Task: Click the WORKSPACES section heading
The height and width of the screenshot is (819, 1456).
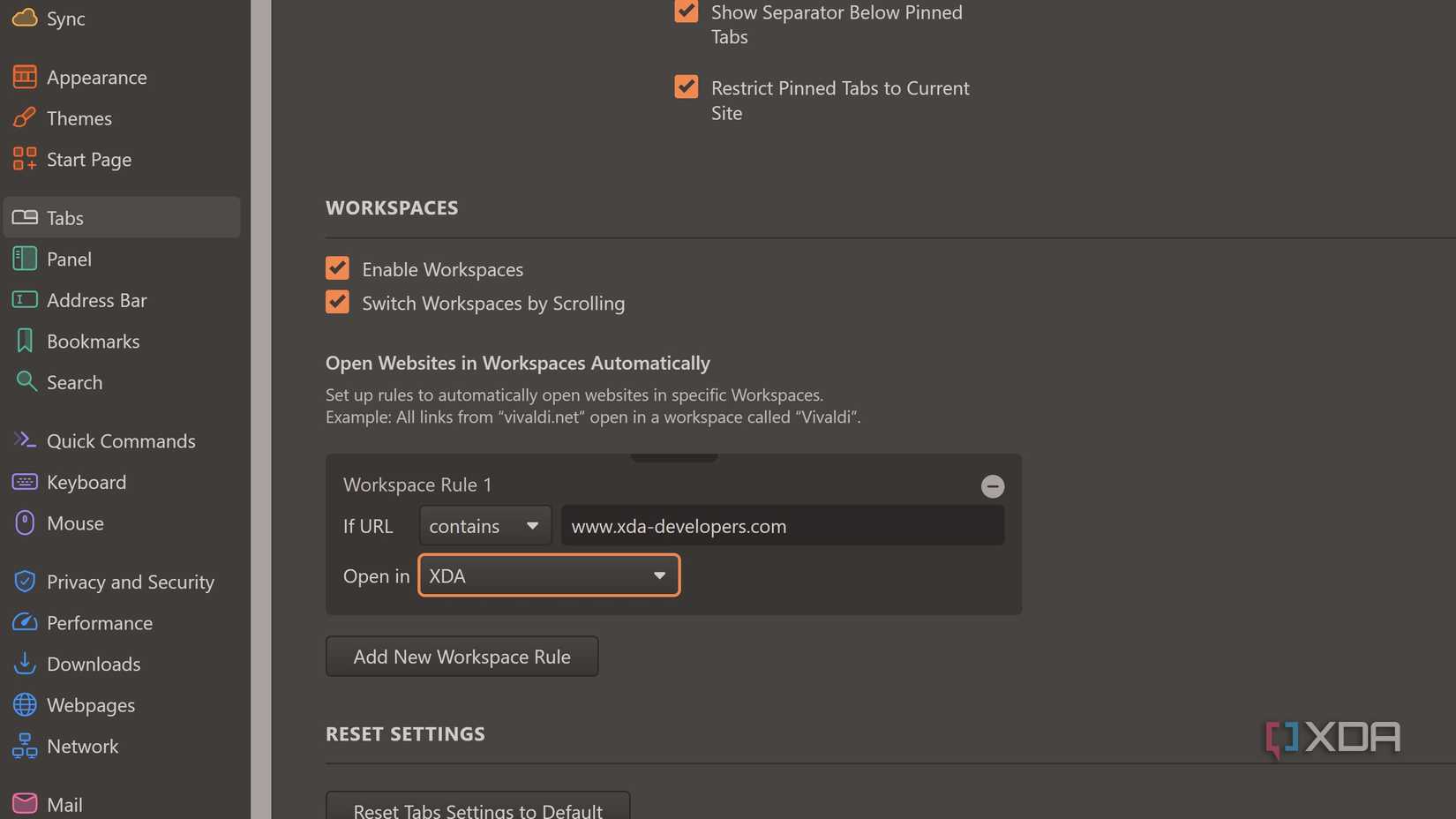Action: click(x=392, y=207)
